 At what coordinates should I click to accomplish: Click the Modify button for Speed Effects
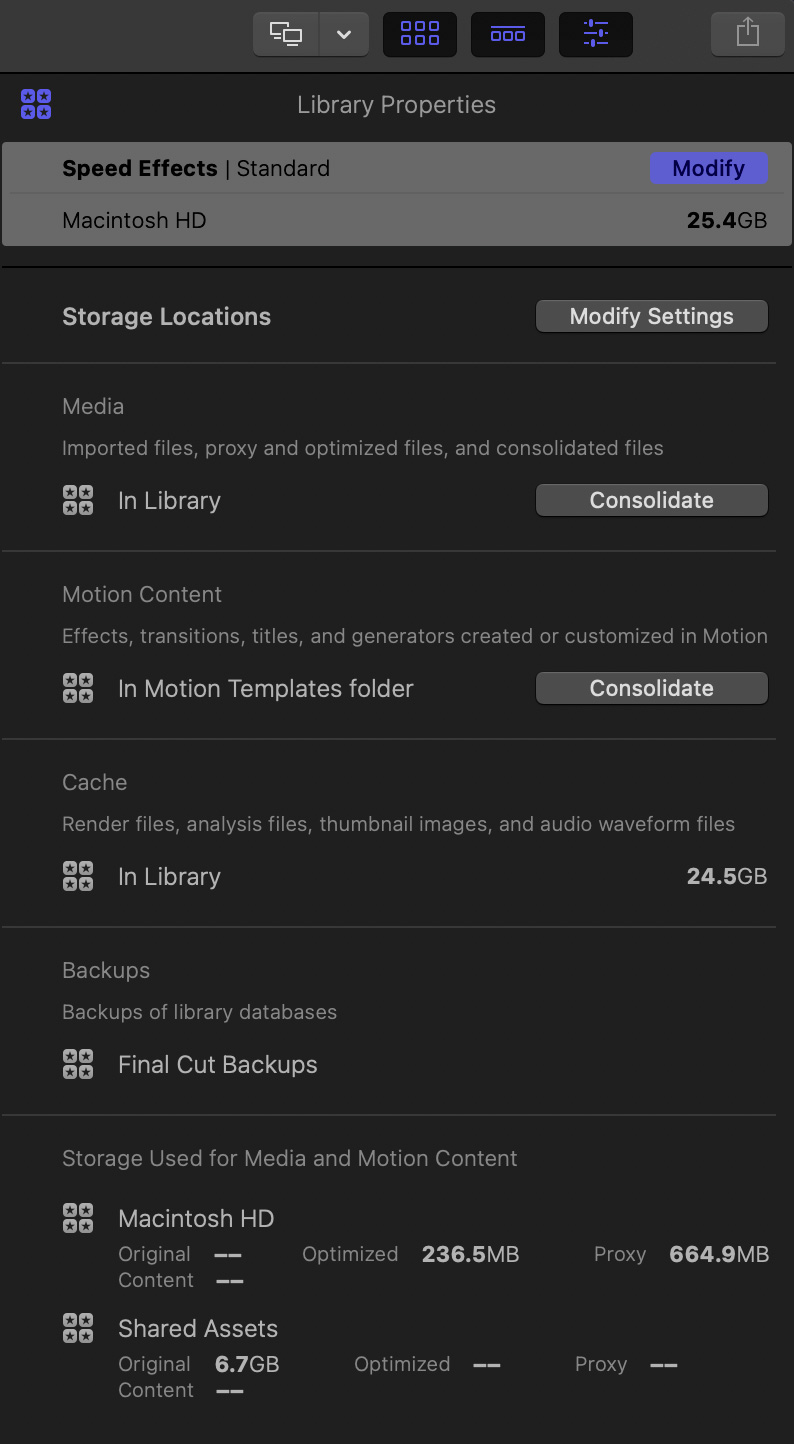[709, 168]
